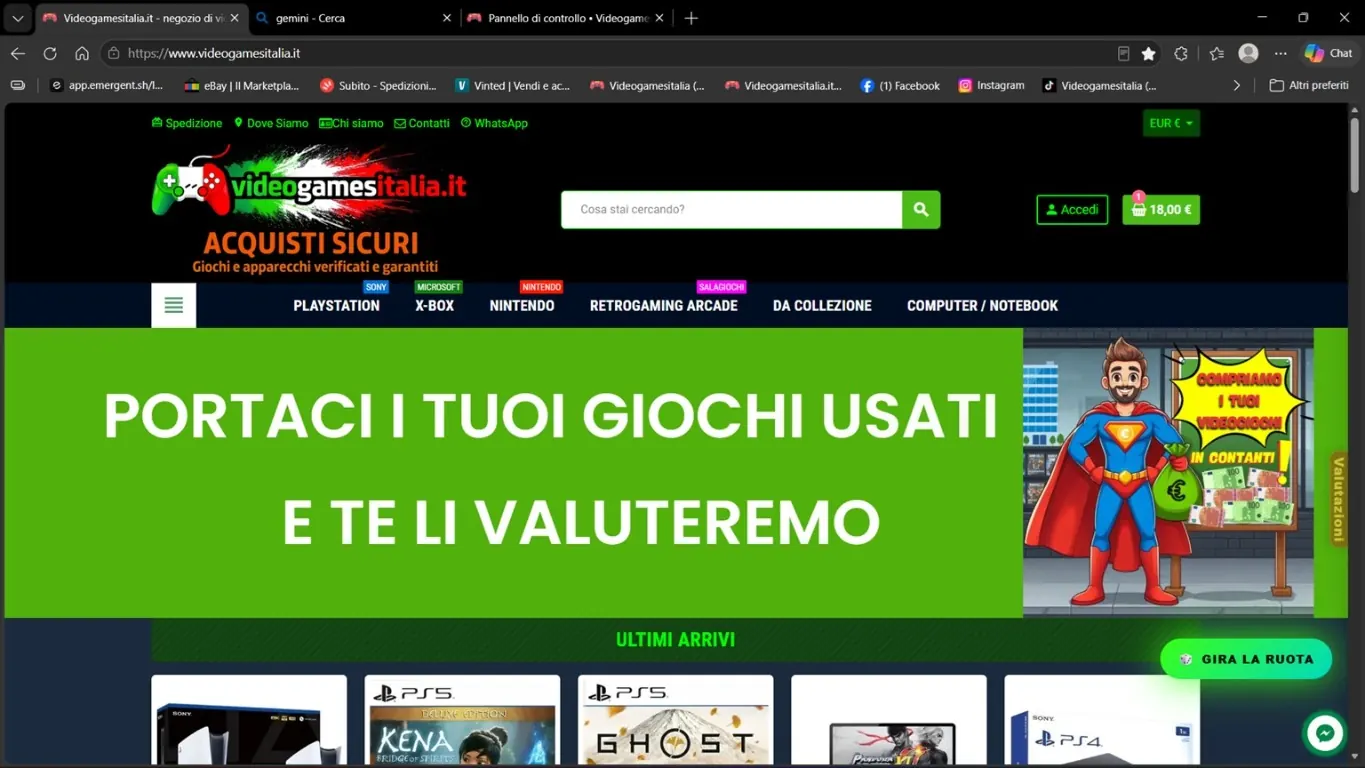Open the Messenger chat bubble
Viewport: 1365px width, 768px height.
pyautogui.click(x=1325, y=733)
